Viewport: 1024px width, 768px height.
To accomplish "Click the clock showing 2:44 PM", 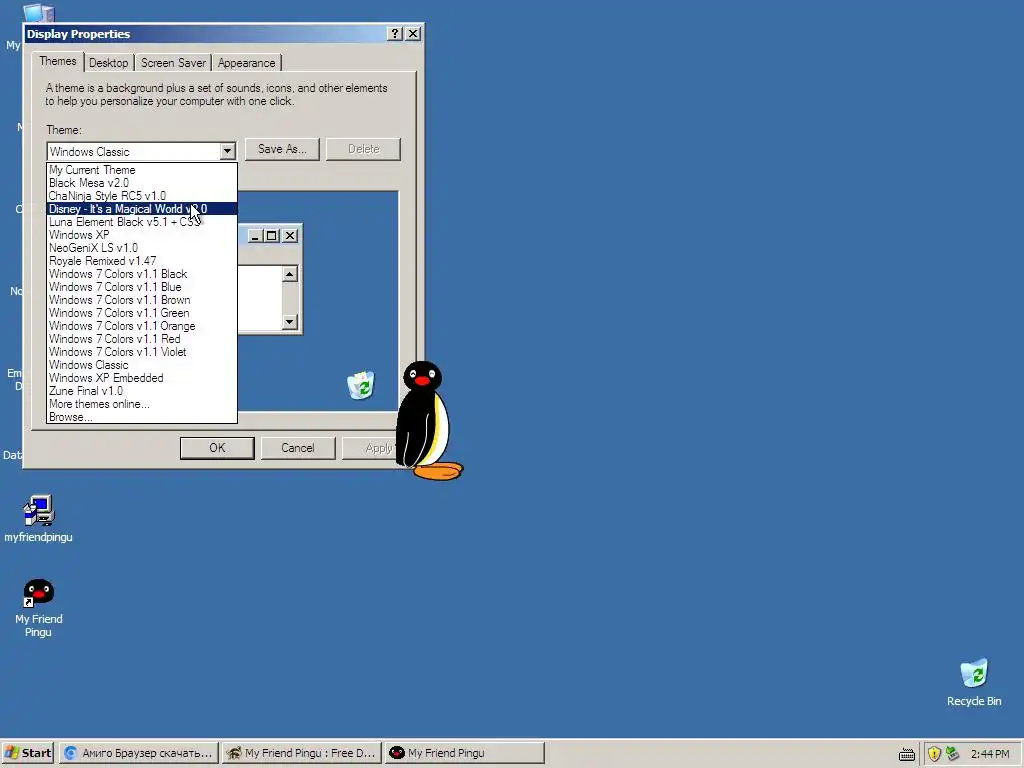I will pyautogui.click(x=990, y=754).
